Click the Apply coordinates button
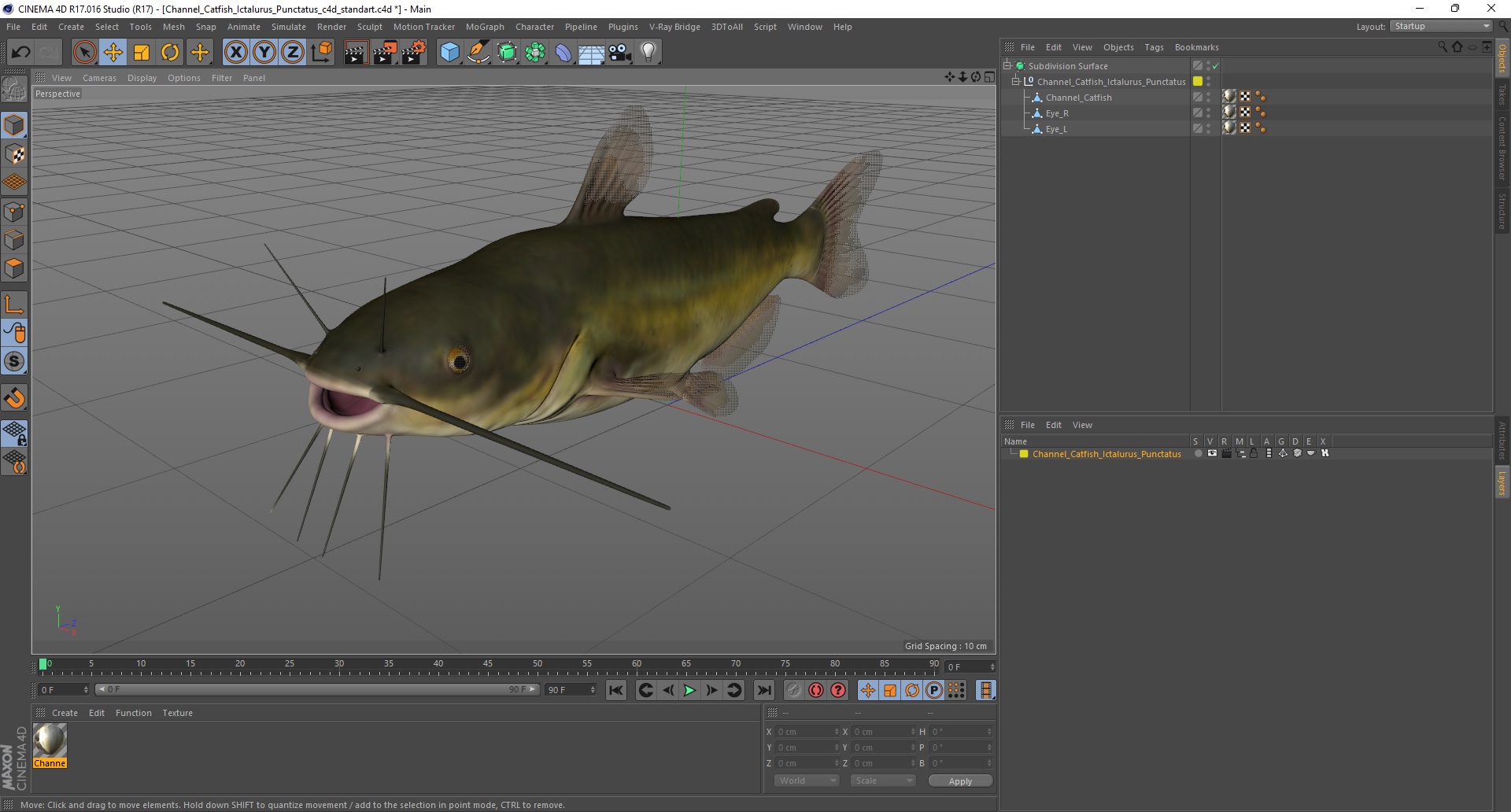 pos(960,781)
